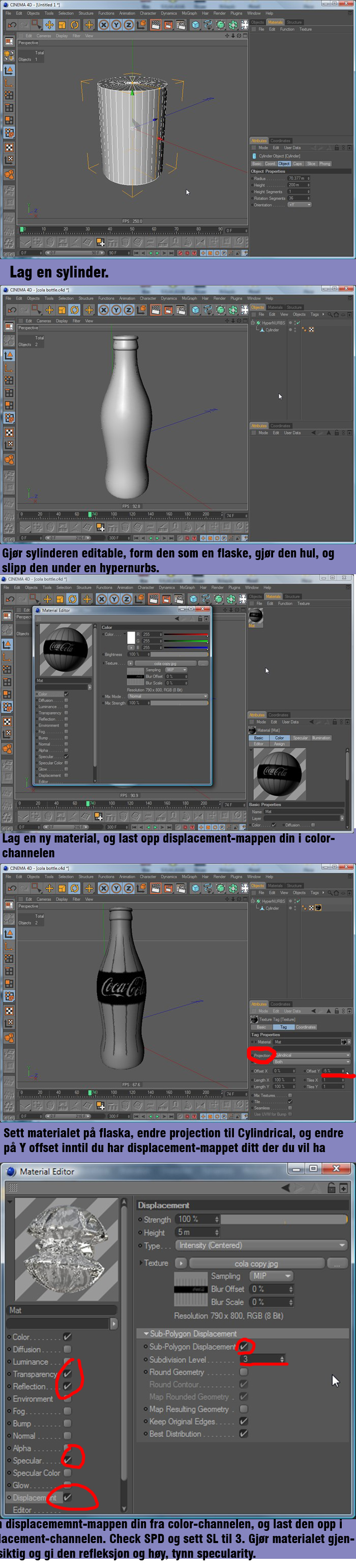Screen dimensions: 356x1568
Task: Click red record keyframe button in Untitled 1 timeline
Action: (180, 253)
